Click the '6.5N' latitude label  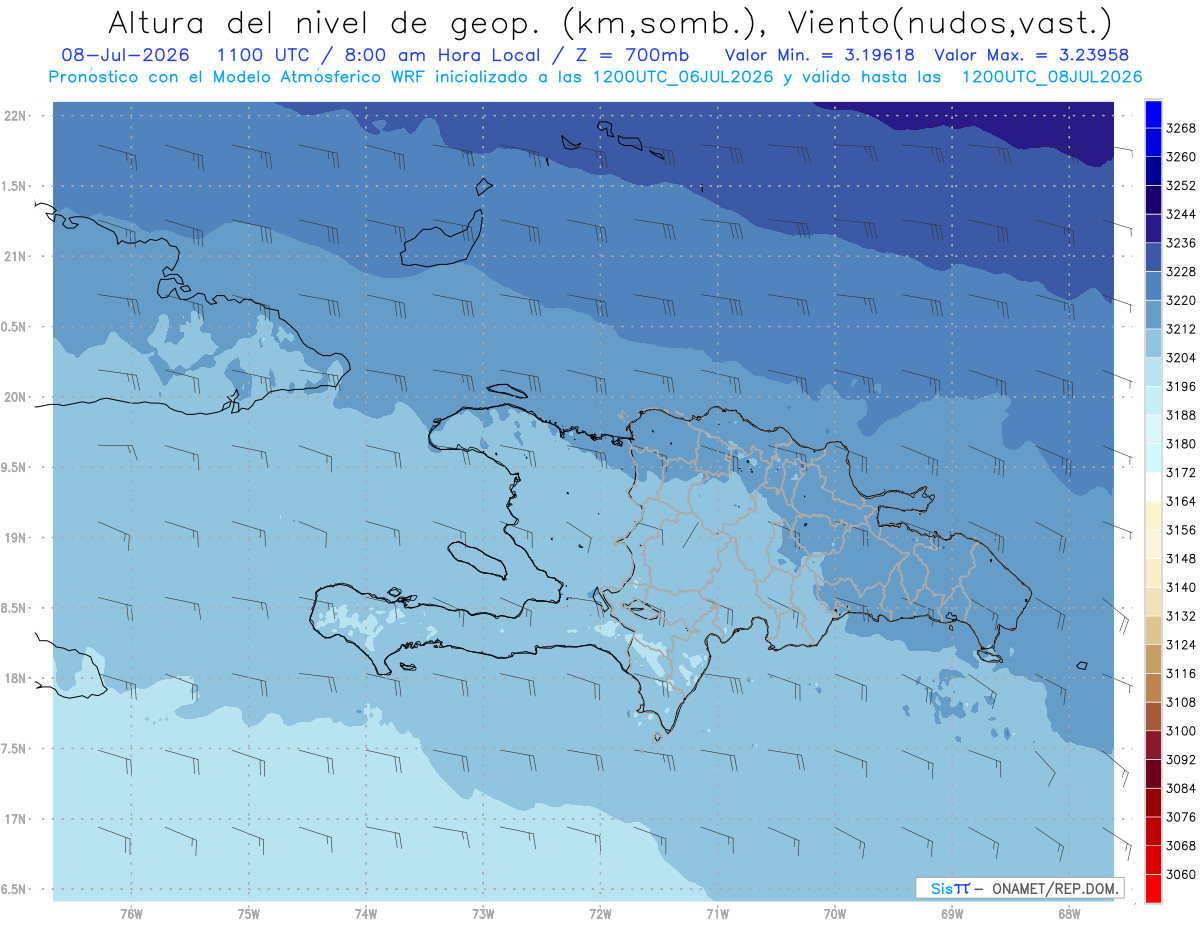tap(15, 889)
